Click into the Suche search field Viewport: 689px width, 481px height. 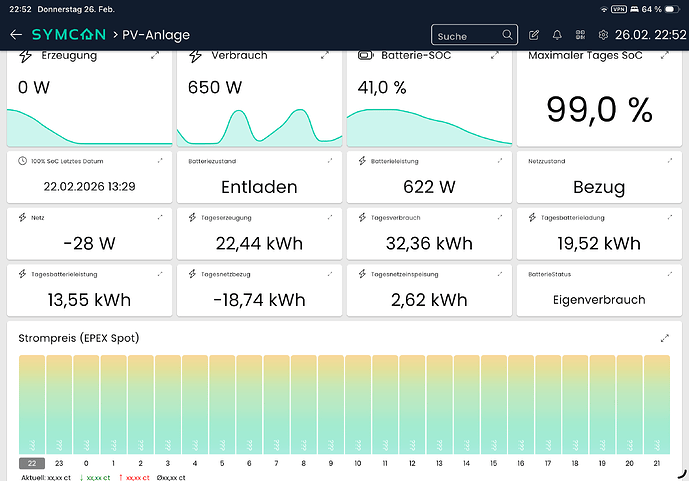point(462,36)
